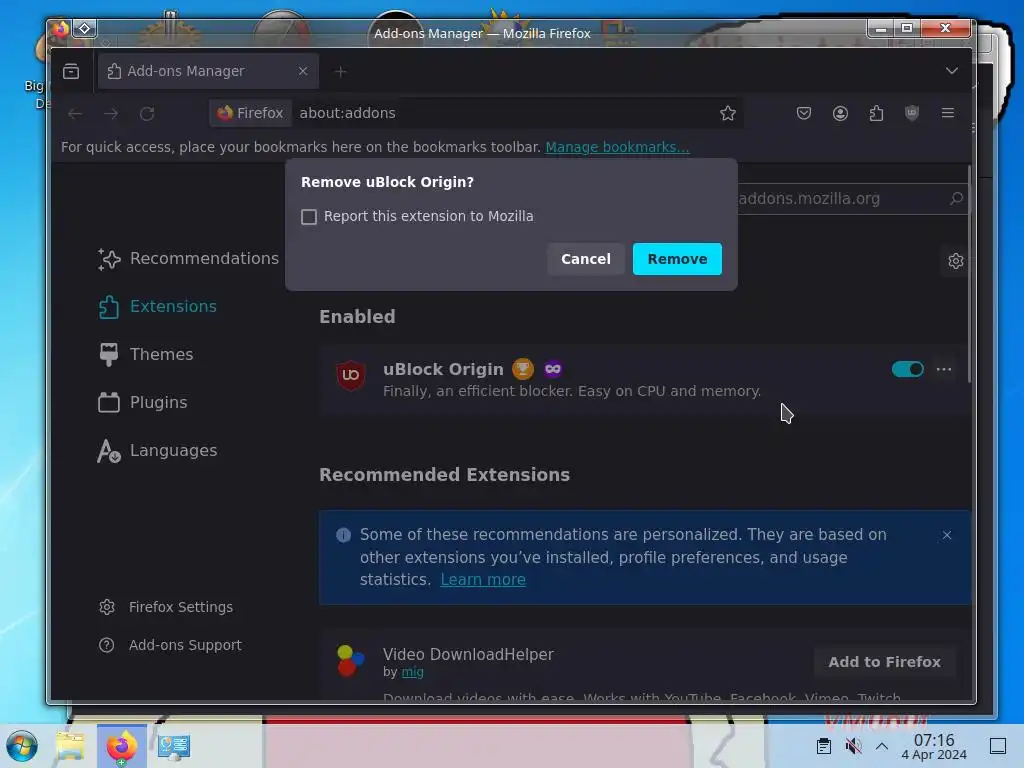This screenshot has width=1024, height=768.
Task: Select the Extensions sidebar category
Action: [157, 306]
